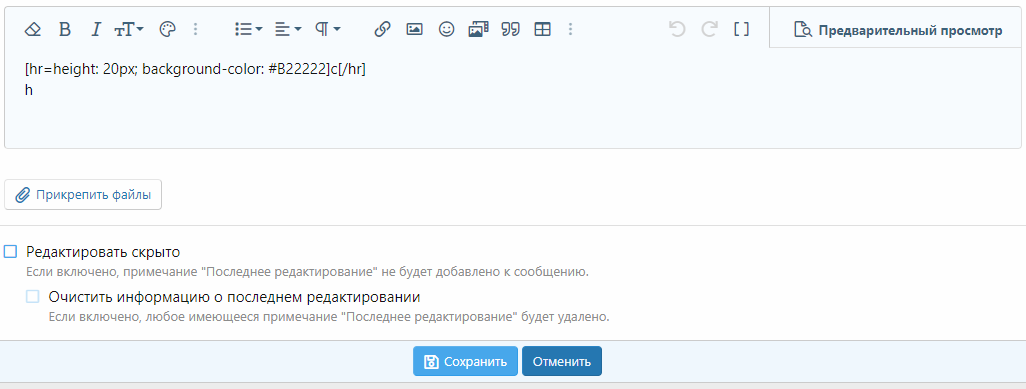
Task: Insert an image
Action: (x=414, y=29)
